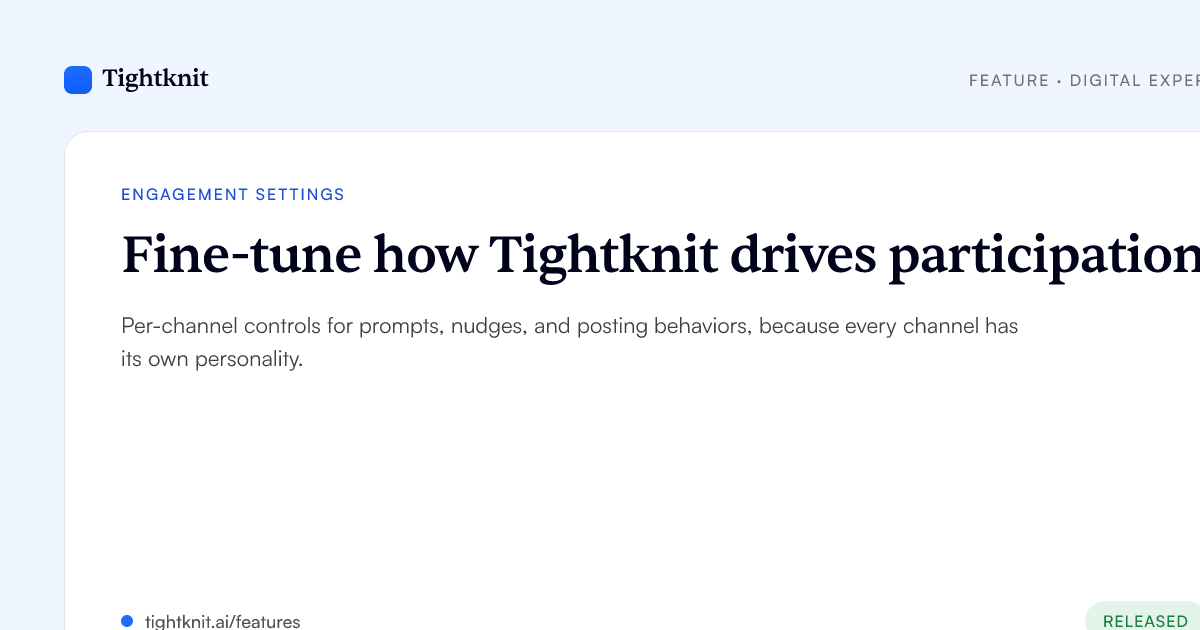Image resolution: width=1200 pixels, height=630 pixels.
Task: Click the "Per-channel controls for prompts" description
Action: (x=570, y=342)
